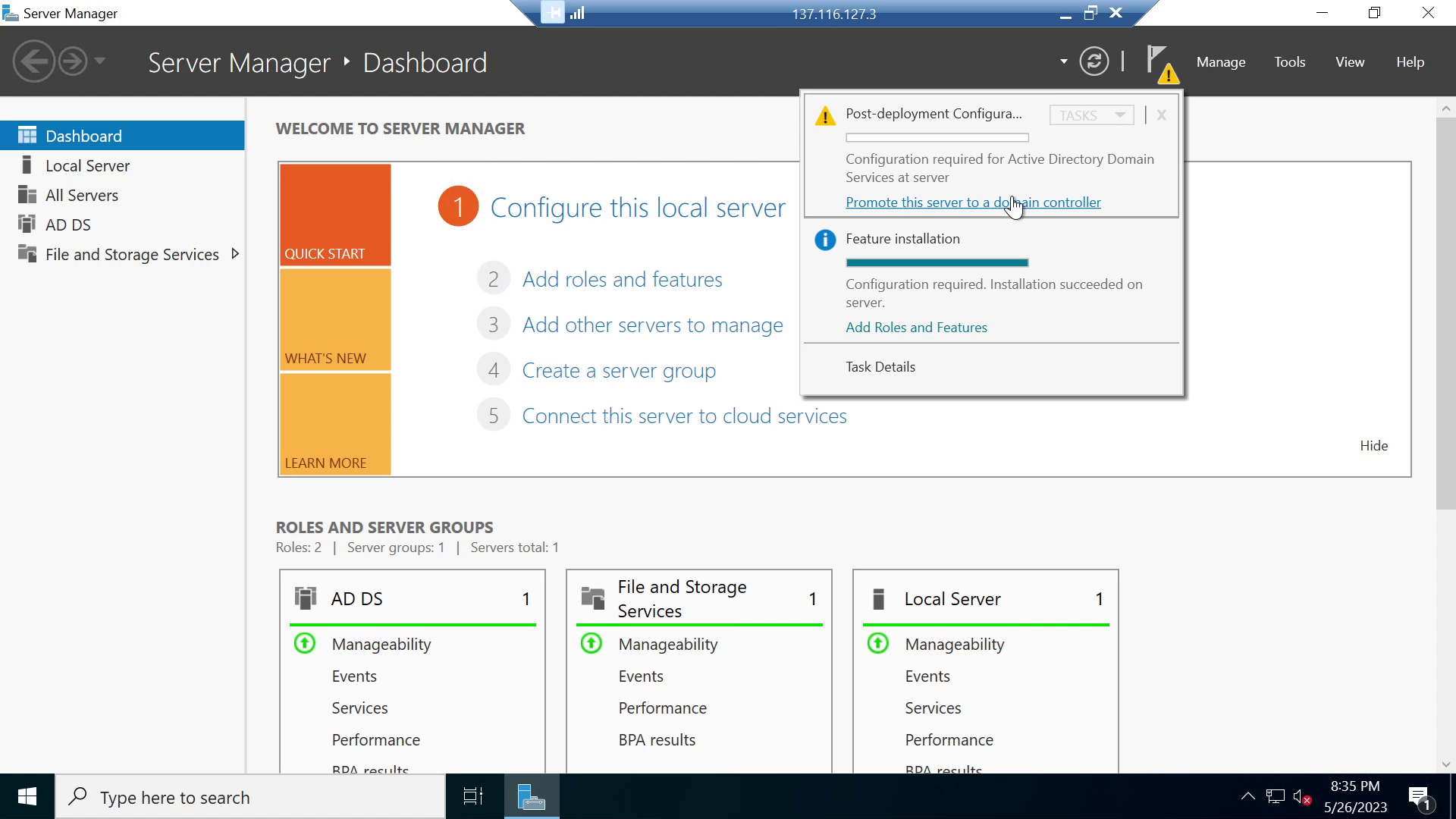Click the Local Server Manageability status icon
This screenshot has height=819, width=1456.
tap(878, 644)
